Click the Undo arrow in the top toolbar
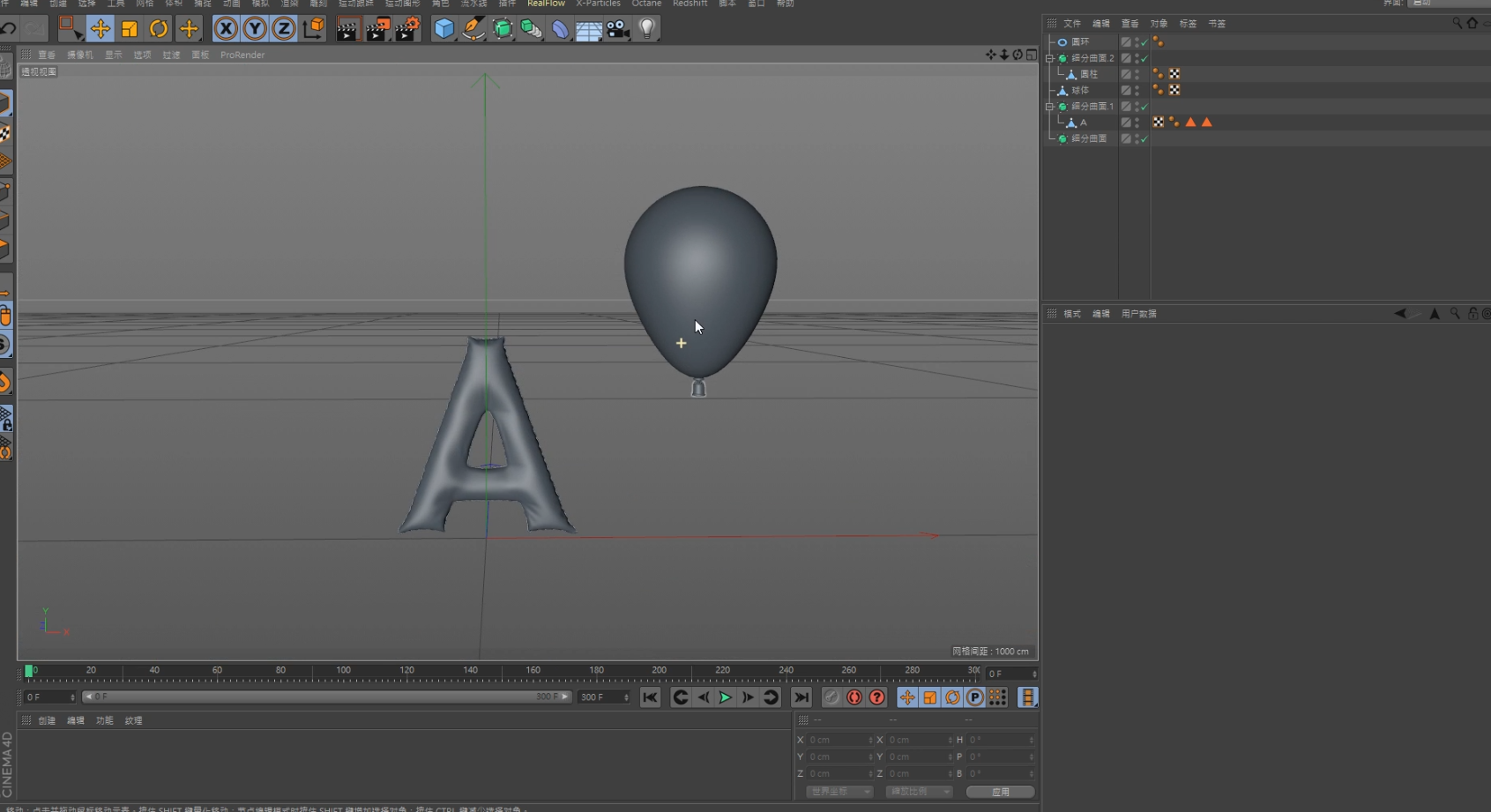The image size is (1491, 812). (9, 29)
